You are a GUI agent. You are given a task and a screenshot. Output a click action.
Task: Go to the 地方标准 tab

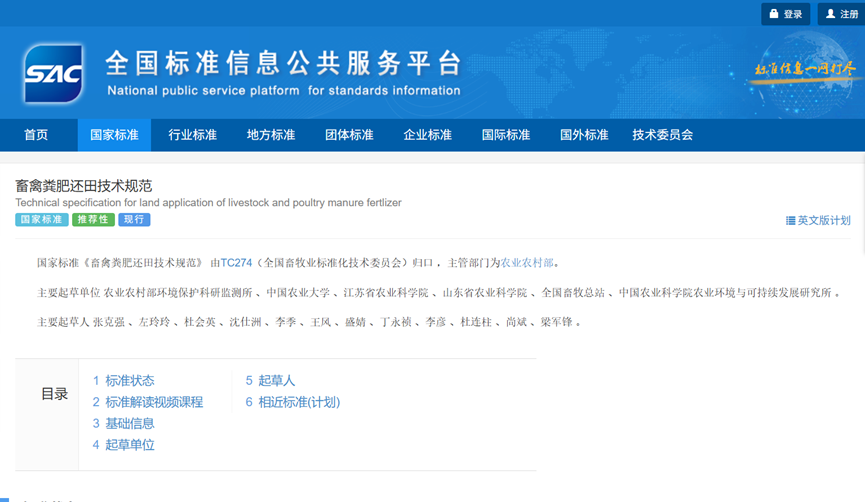tap(271, 135)
